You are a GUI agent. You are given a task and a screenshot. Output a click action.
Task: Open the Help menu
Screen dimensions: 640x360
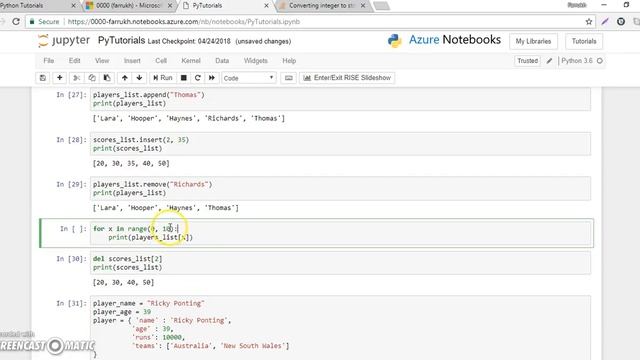pyautogui.click(x=289, y=61)
